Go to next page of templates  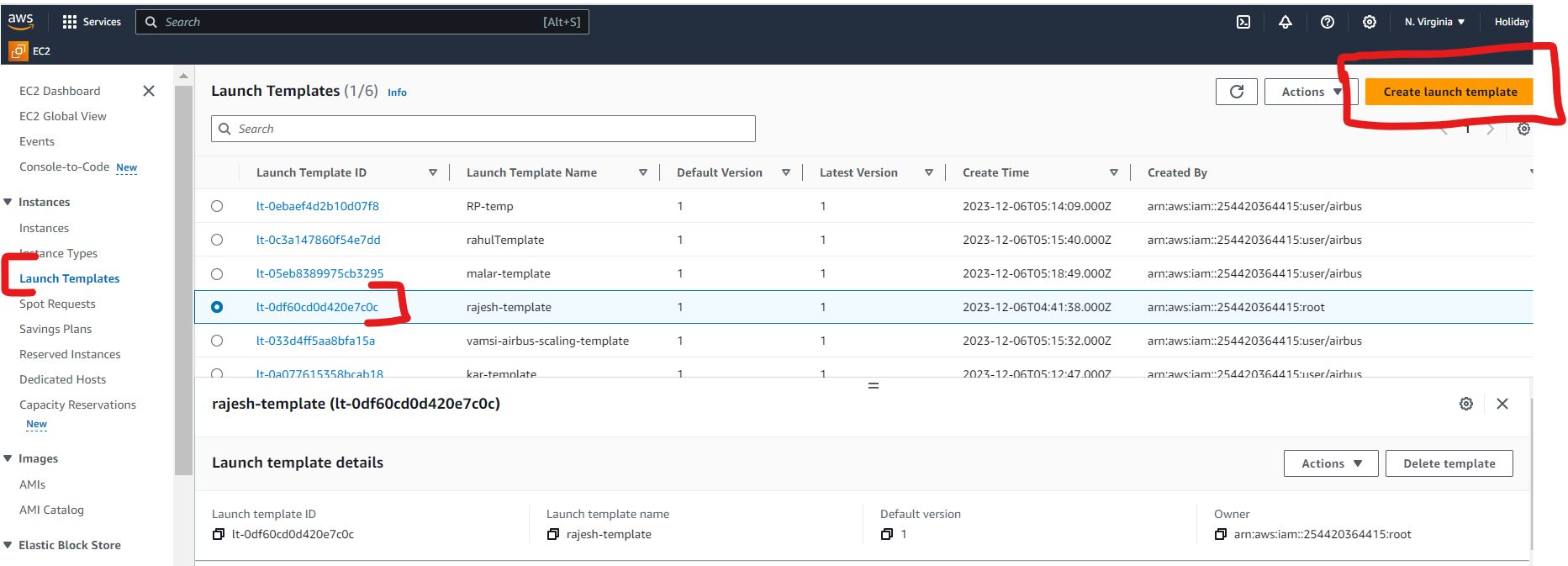coord(1491,130)
